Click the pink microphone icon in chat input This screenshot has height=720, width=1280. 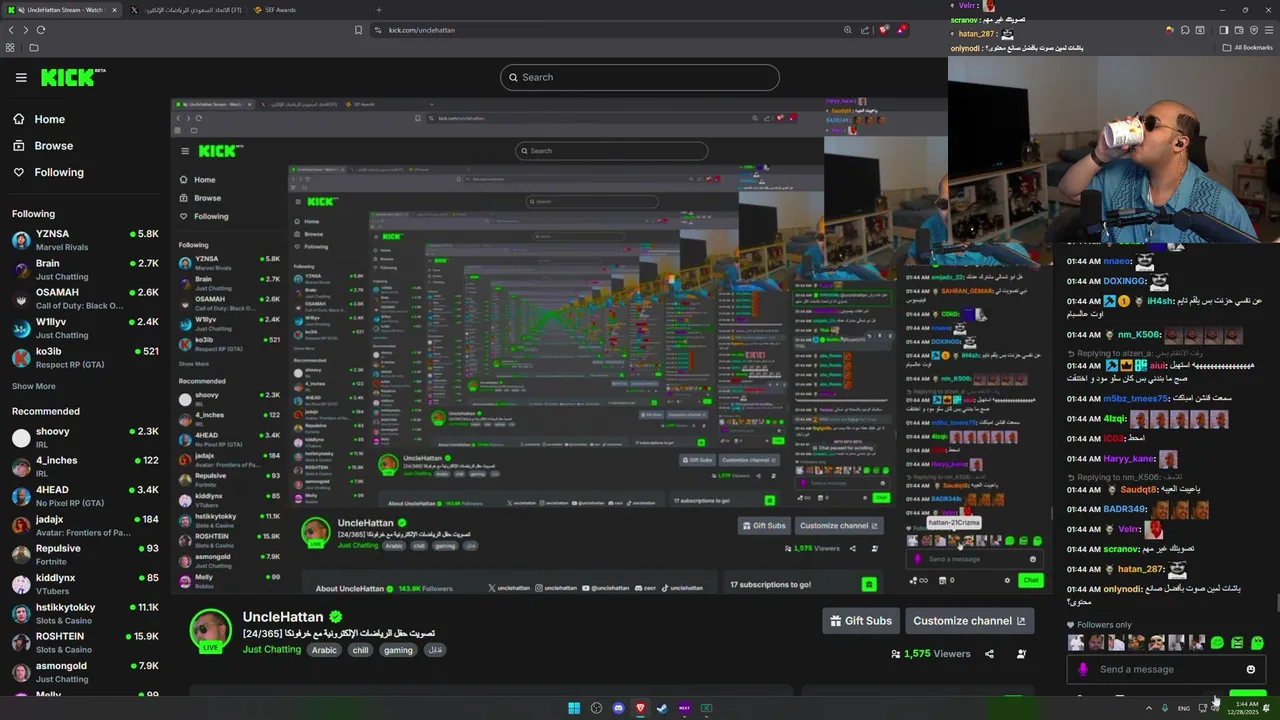[x=1082, y=669]
